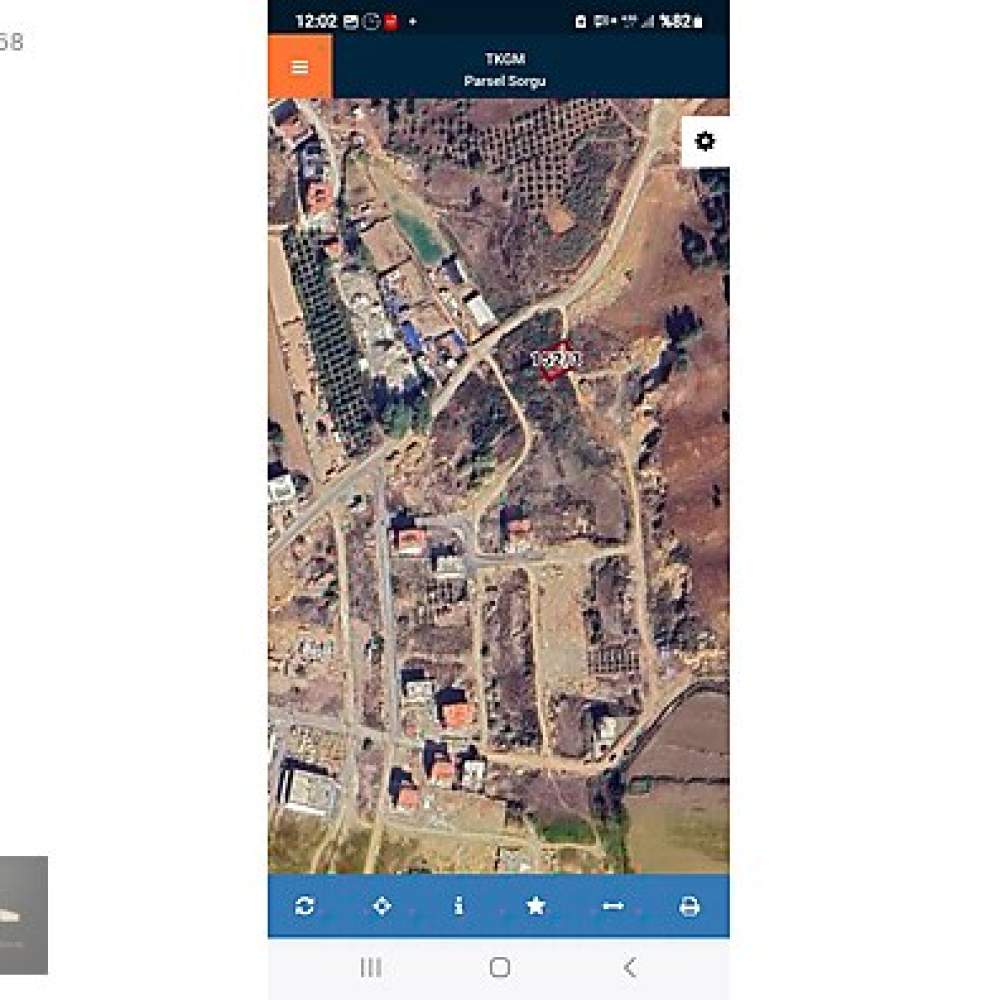Screen dimensions: 1000x1000
Task: Add parcel to favorites with star icon
Action: tap(536, 906)
